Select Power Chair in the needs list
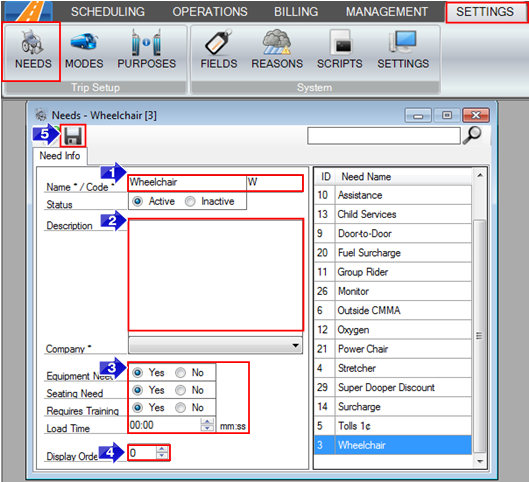Screen dimensions: 529x482 click(393, 349)
